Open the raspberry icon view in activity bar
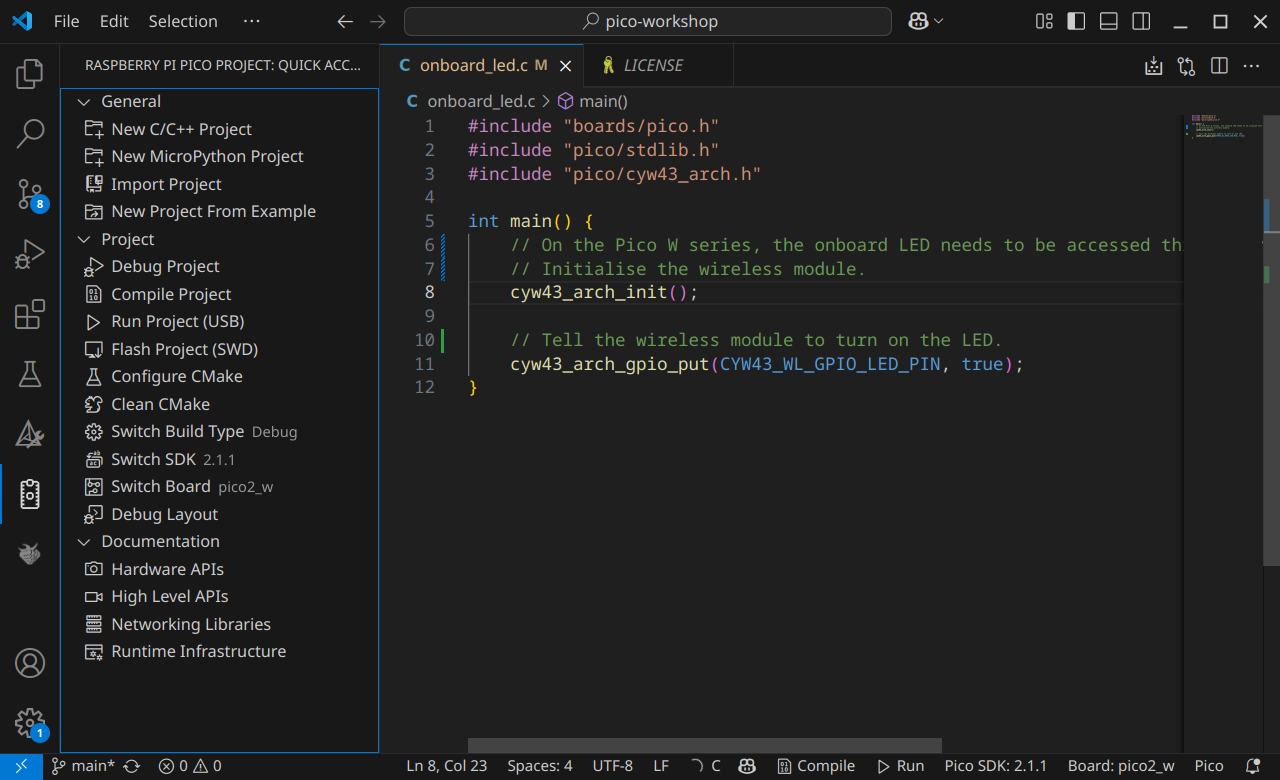 30,554
